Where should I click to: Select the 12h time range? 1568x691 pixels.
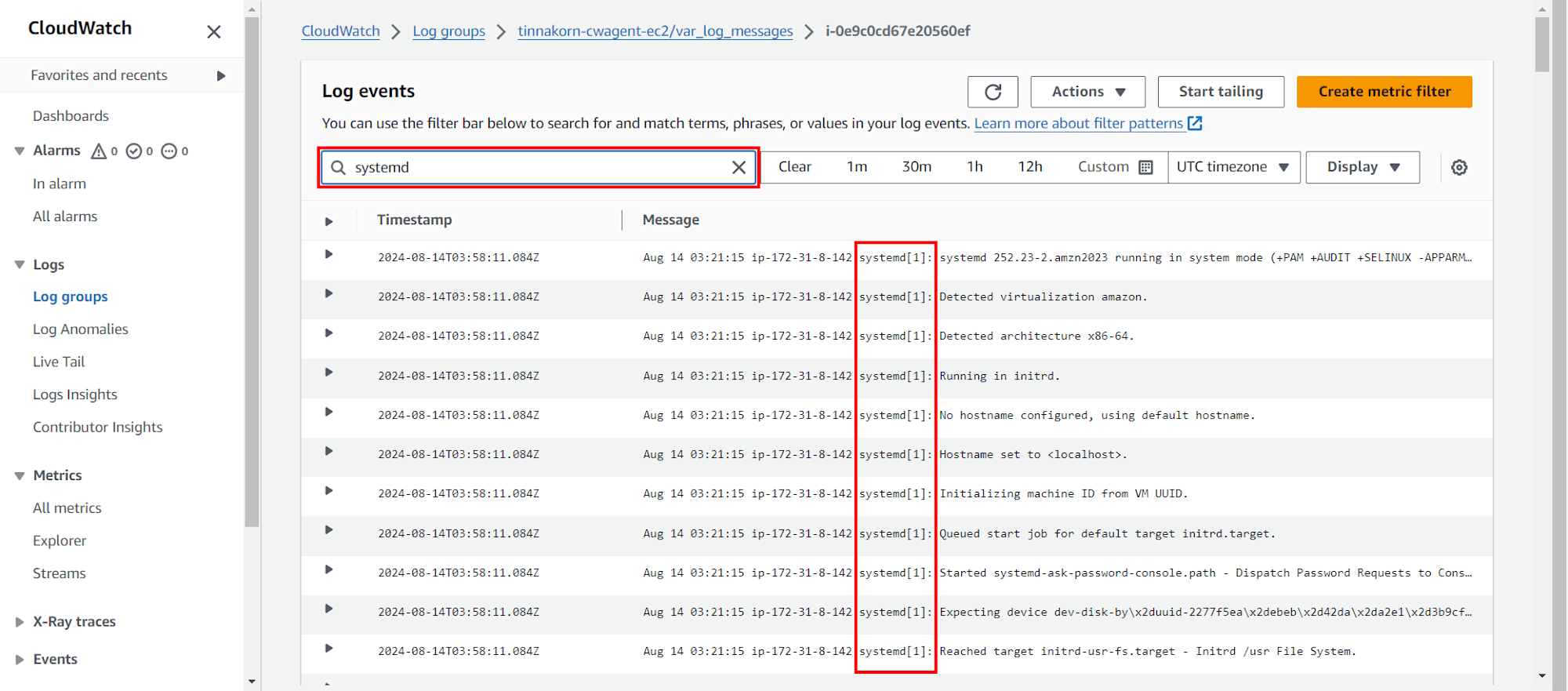point(1030,167)
